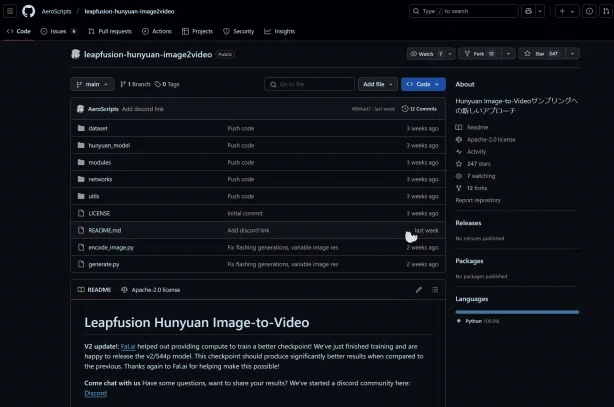The image size is (614, 407).
Task: Switch to the Issues tab
Action: [x=58, y=31]
